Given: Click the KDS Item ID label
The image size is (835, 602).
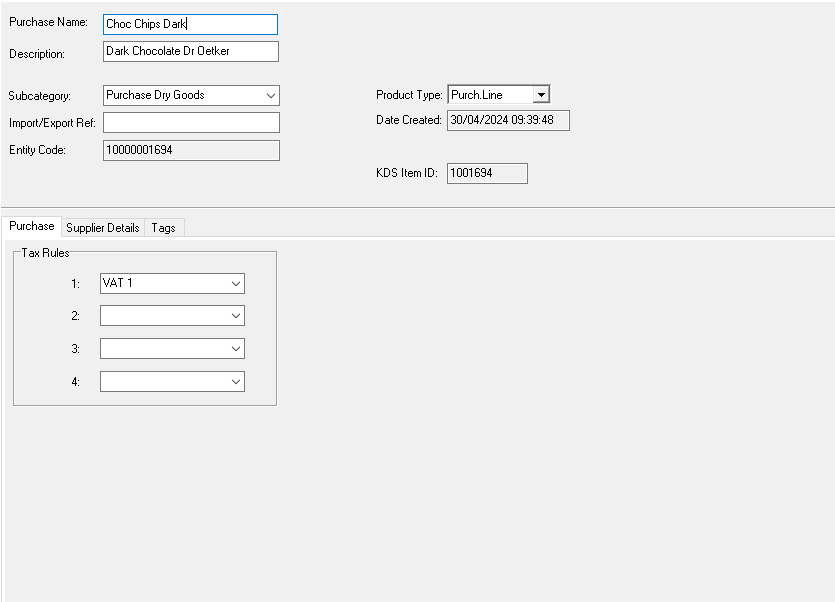Looking at the screenshot, I should pyautogui.click(x=406, y=173).
